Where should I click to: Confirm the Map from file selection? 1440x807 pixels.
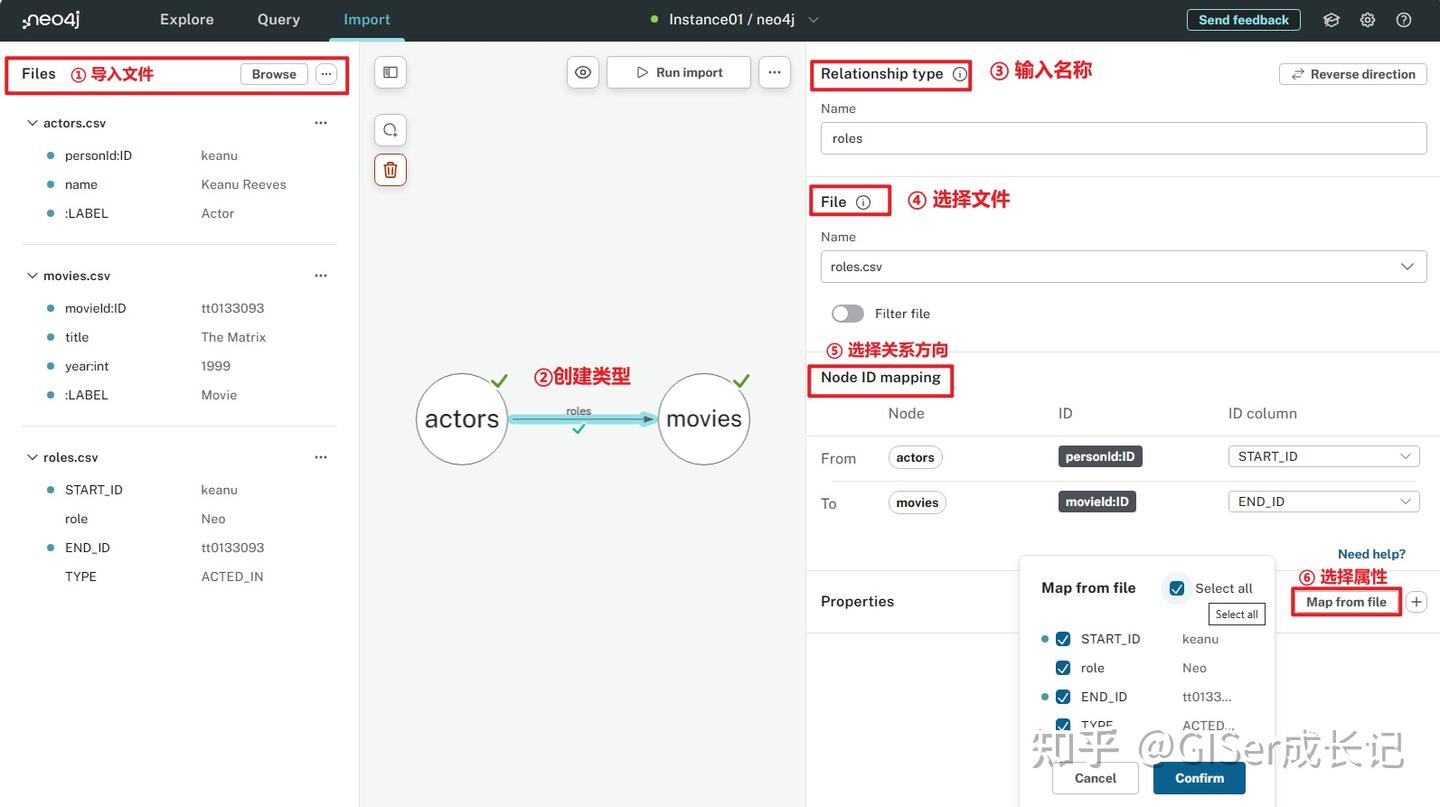1199,778
